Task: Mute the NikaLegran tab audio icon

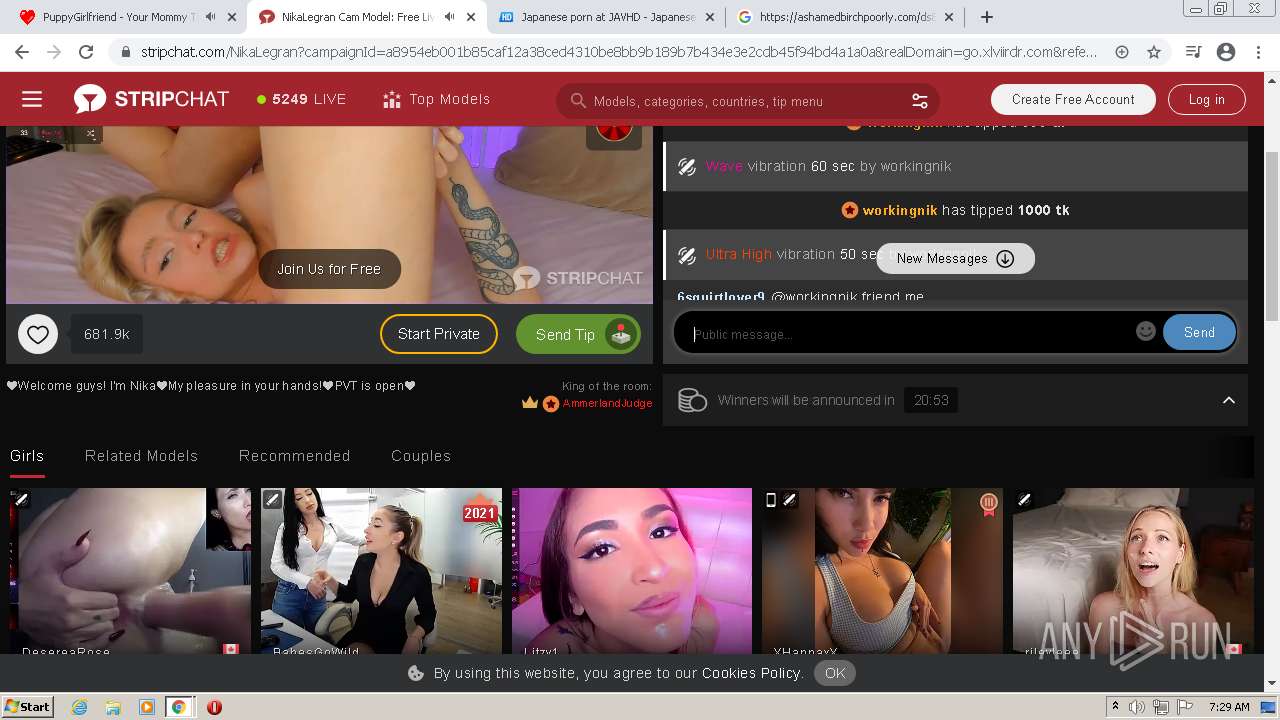Action: pyautogui.click(x=449, y=17)
